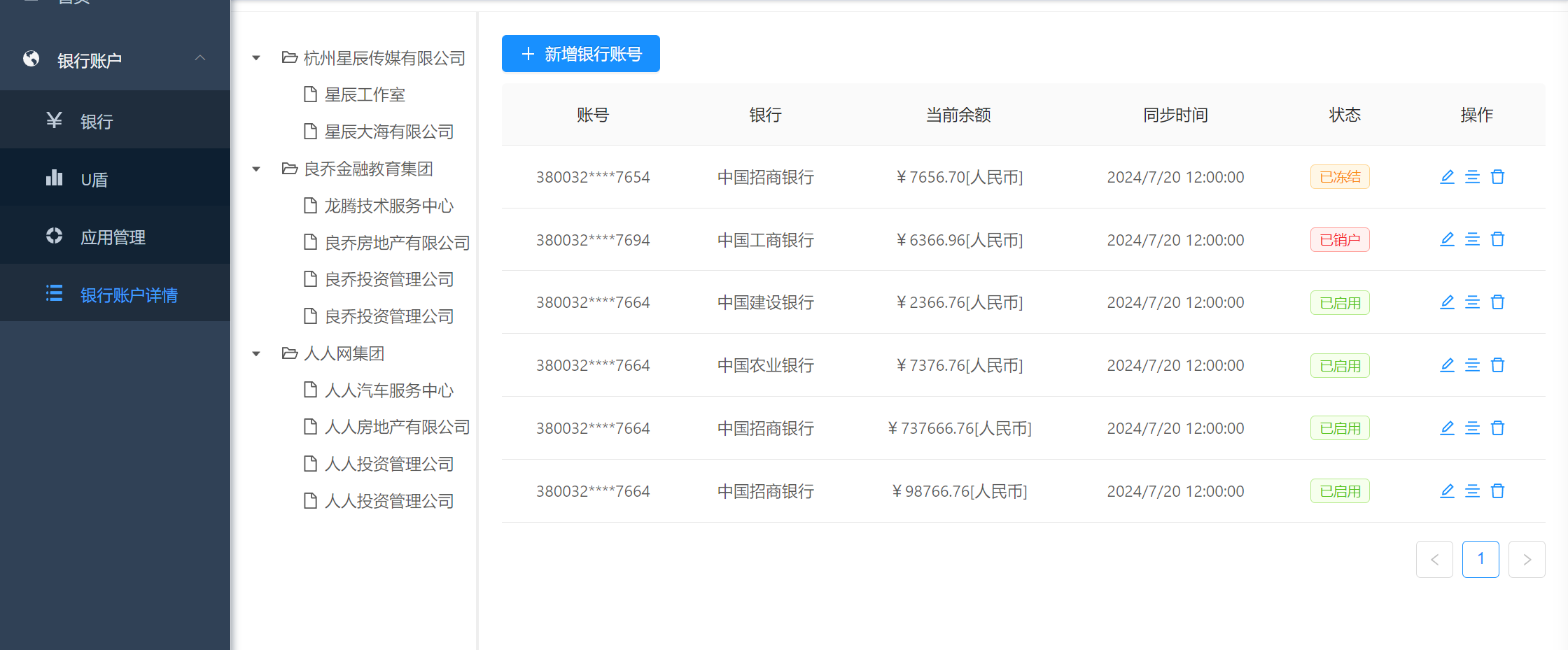
Task: Click details list icon for 中国工商银行 row
Action: click(x=1472, y=239)
